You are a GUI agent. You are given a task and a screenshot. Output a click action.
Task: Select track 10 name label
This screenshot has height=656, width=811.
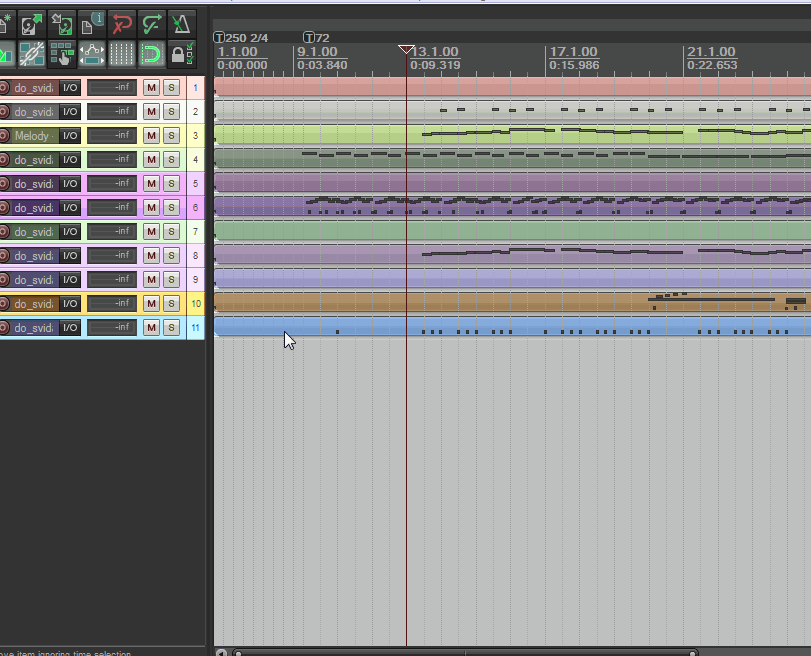coord(34,304)
